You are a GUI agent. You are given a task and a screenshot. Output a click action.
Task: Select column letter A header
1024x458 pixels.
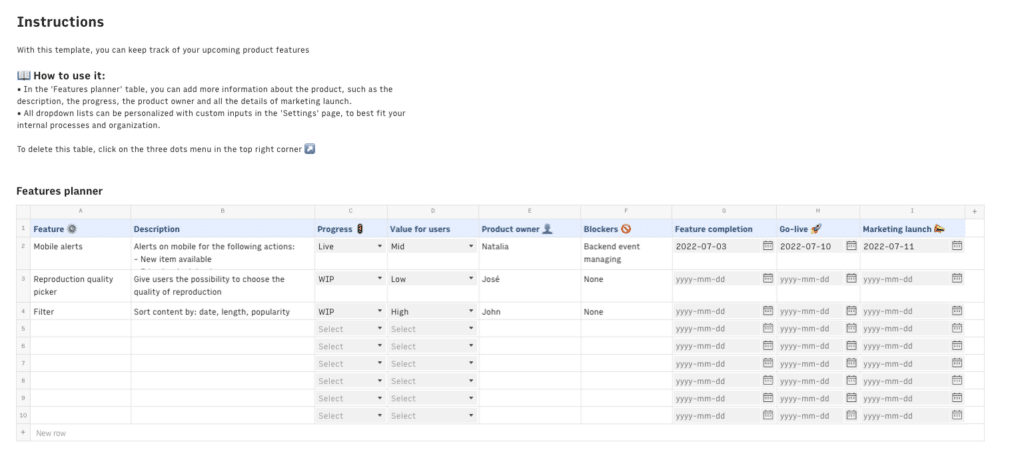pos(80,212)
